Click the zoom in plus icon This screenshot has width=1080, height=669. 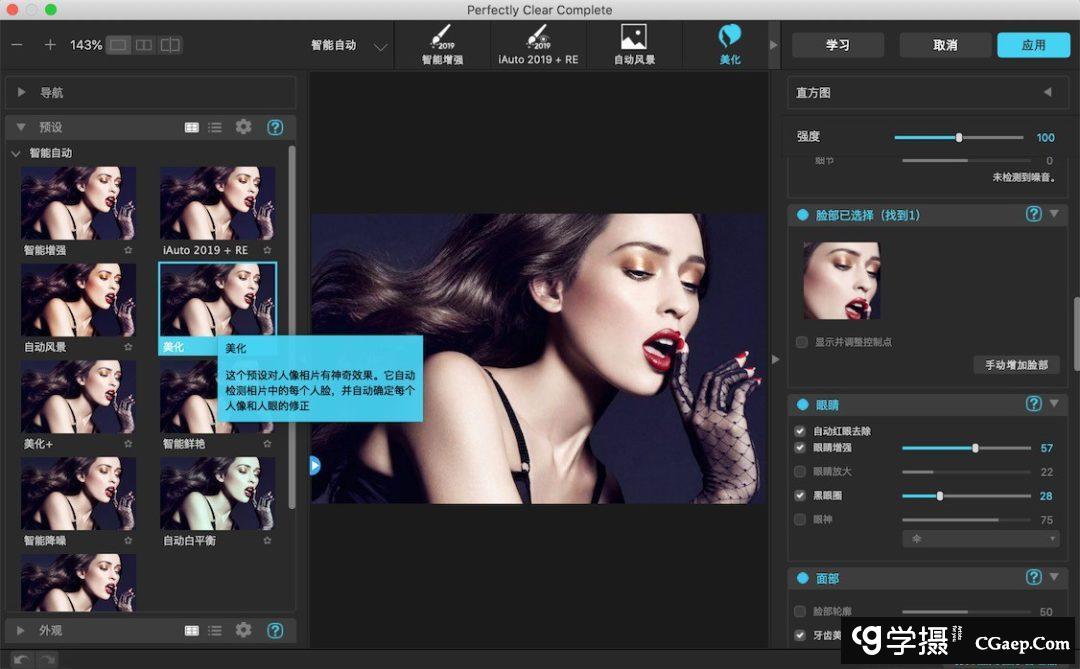pyautogui.click(x=50, y=45)
